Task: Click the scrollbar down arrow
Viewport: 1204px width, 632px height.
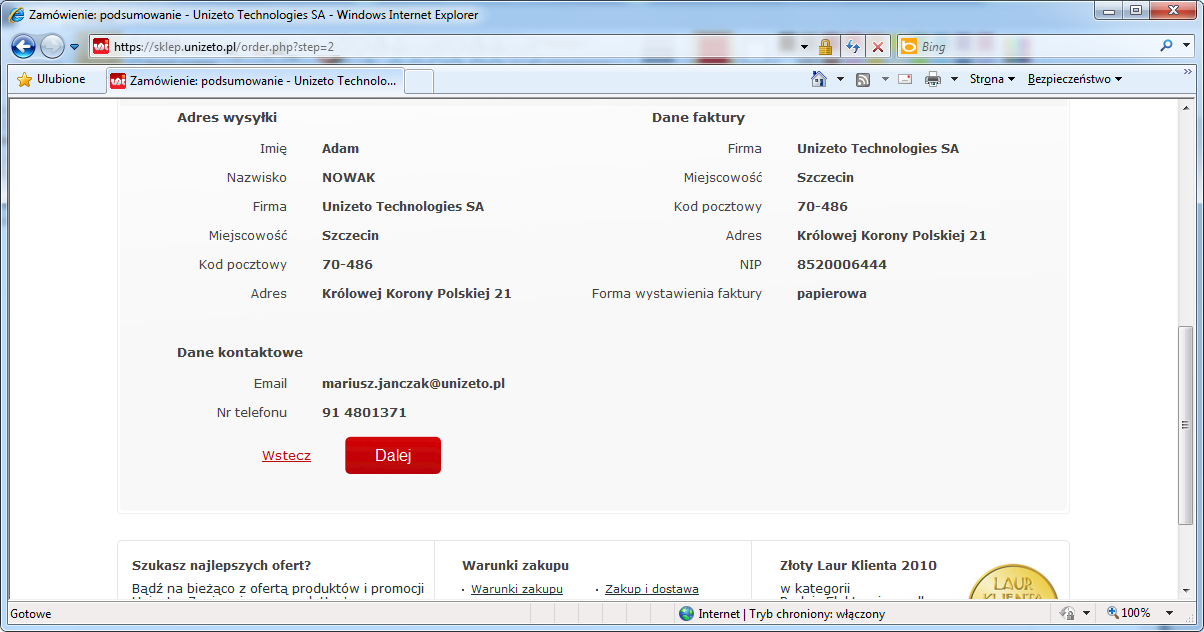Action: point(1187,593)
